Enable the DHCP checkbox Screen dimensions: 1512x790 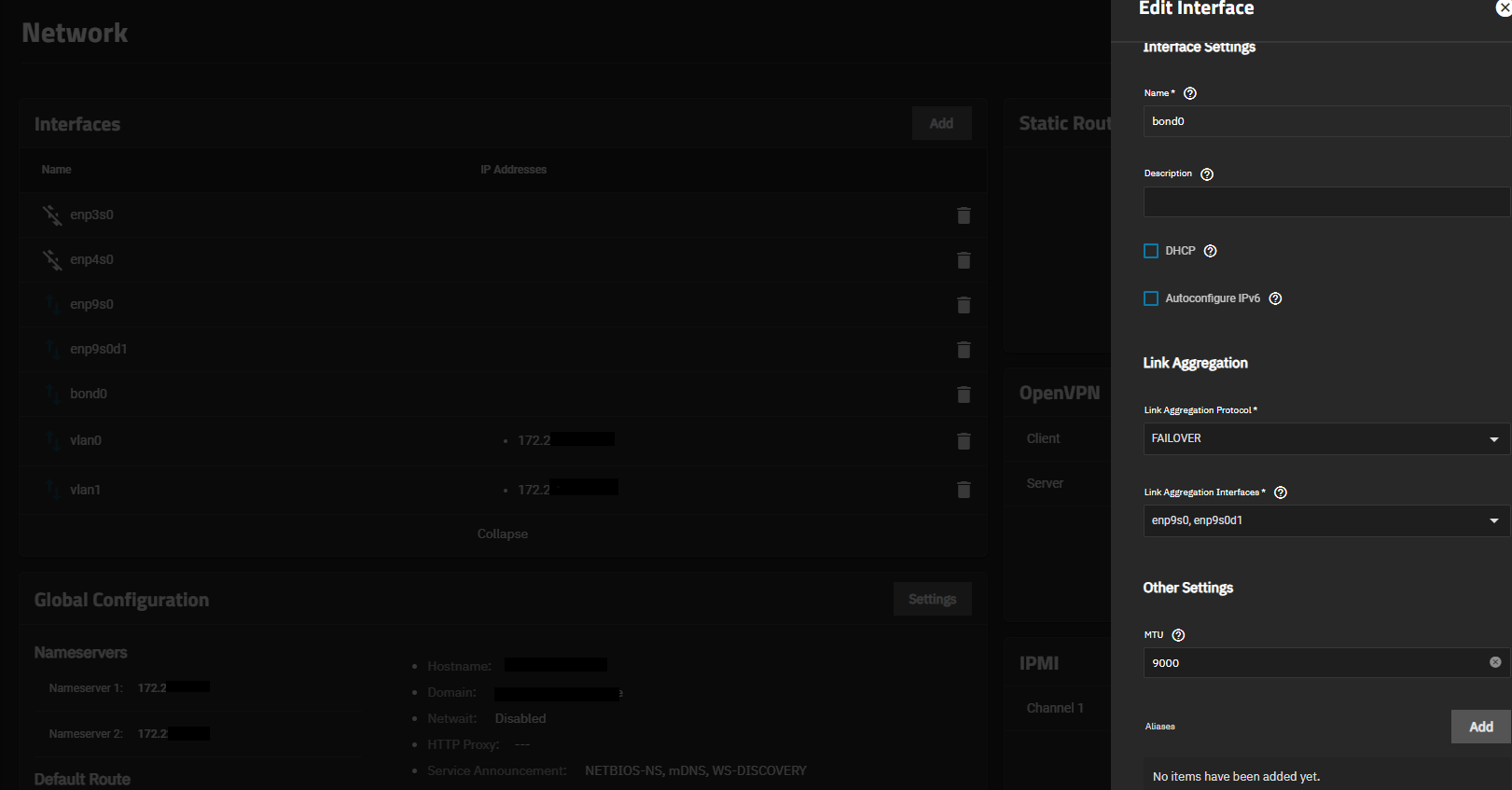pos(1151,251)
